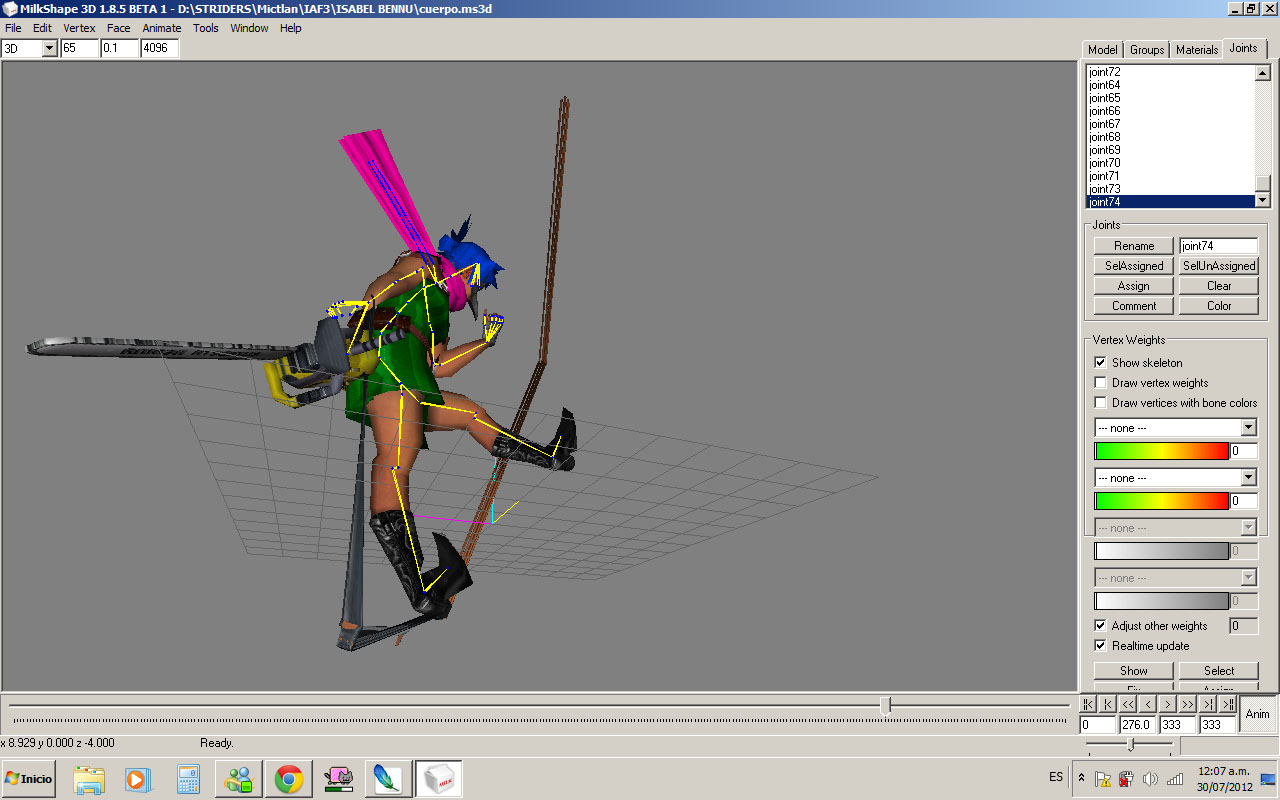Open the File menu

click(13, 28)
